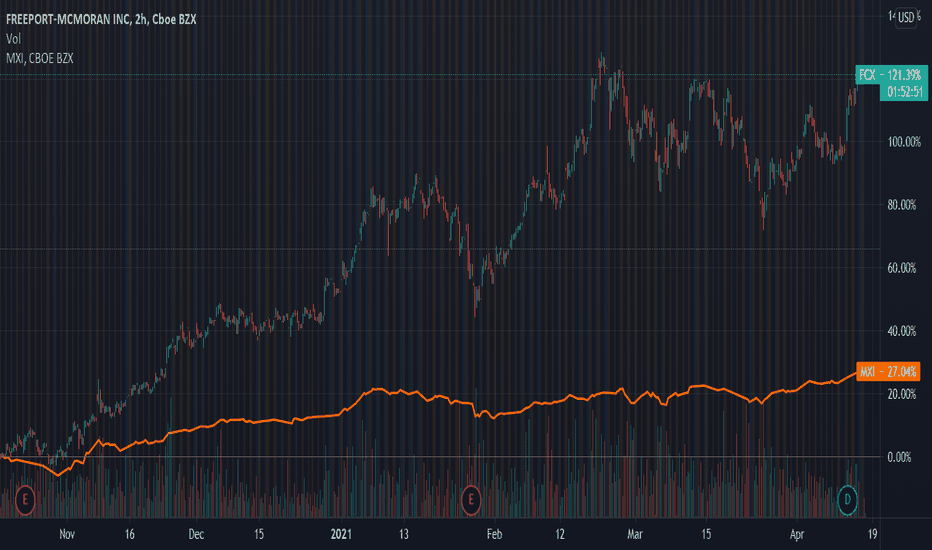Click the dividend D marker in April
The height and width of the screenshot is (550, 932).
click(848, 500)
